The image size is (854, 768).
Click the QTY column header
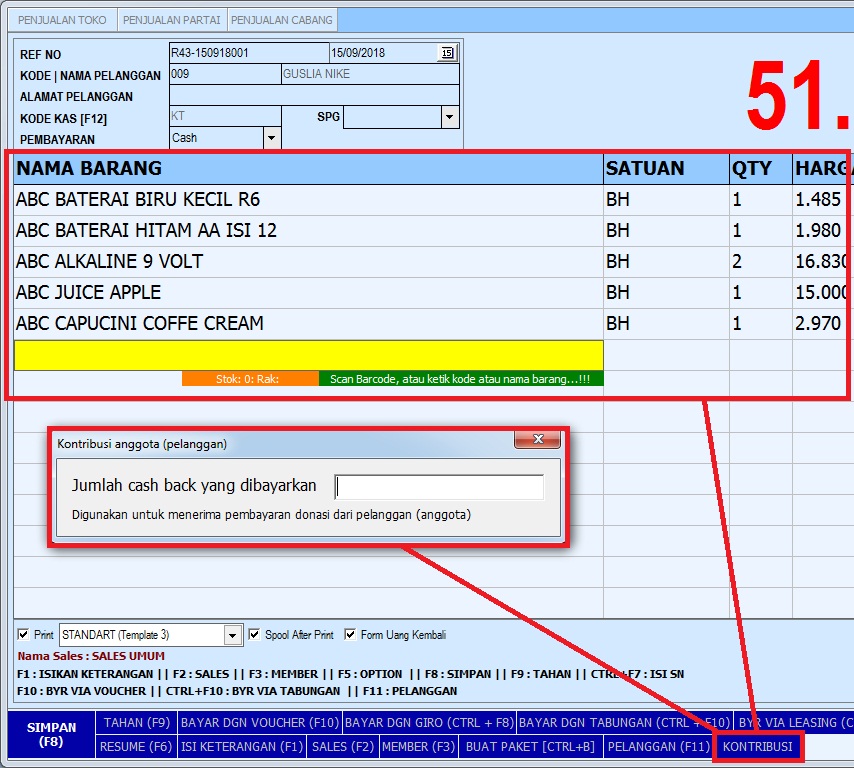point(761,169)
